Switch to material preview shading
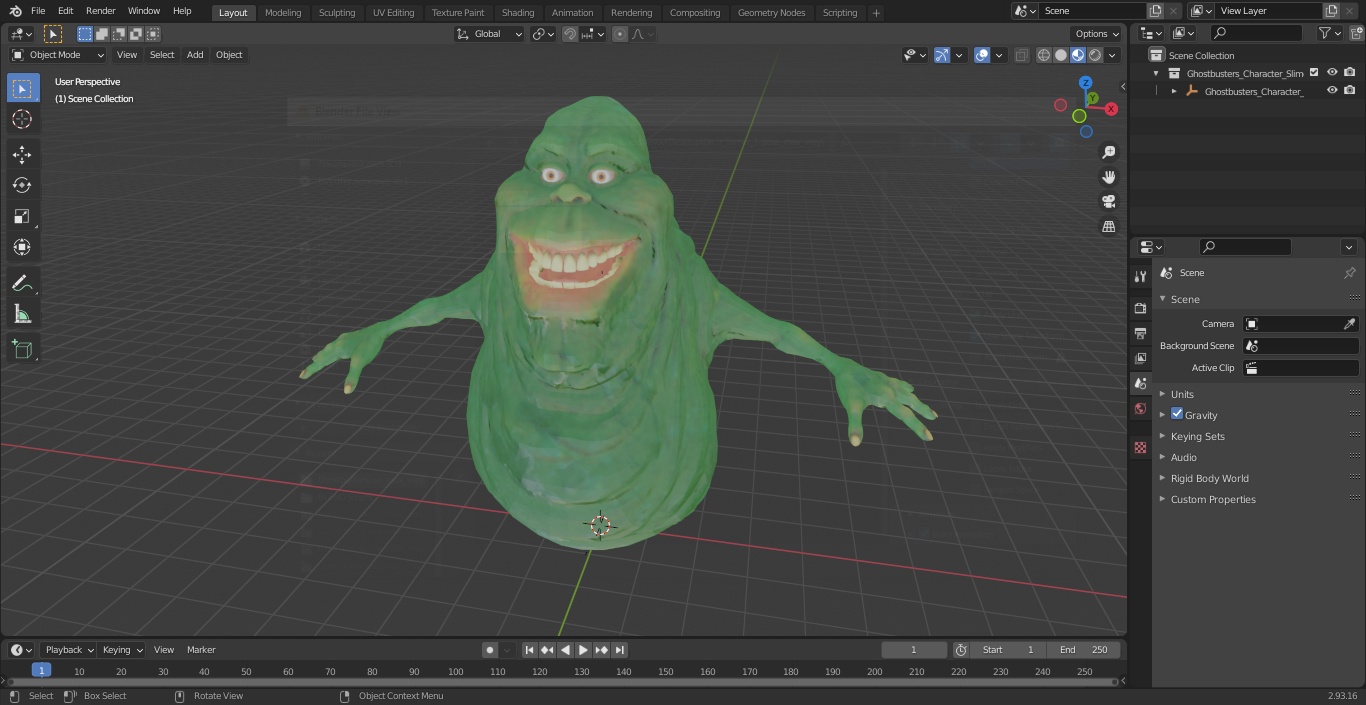This screenshot has width=1366, height=705. (1078, 55)
